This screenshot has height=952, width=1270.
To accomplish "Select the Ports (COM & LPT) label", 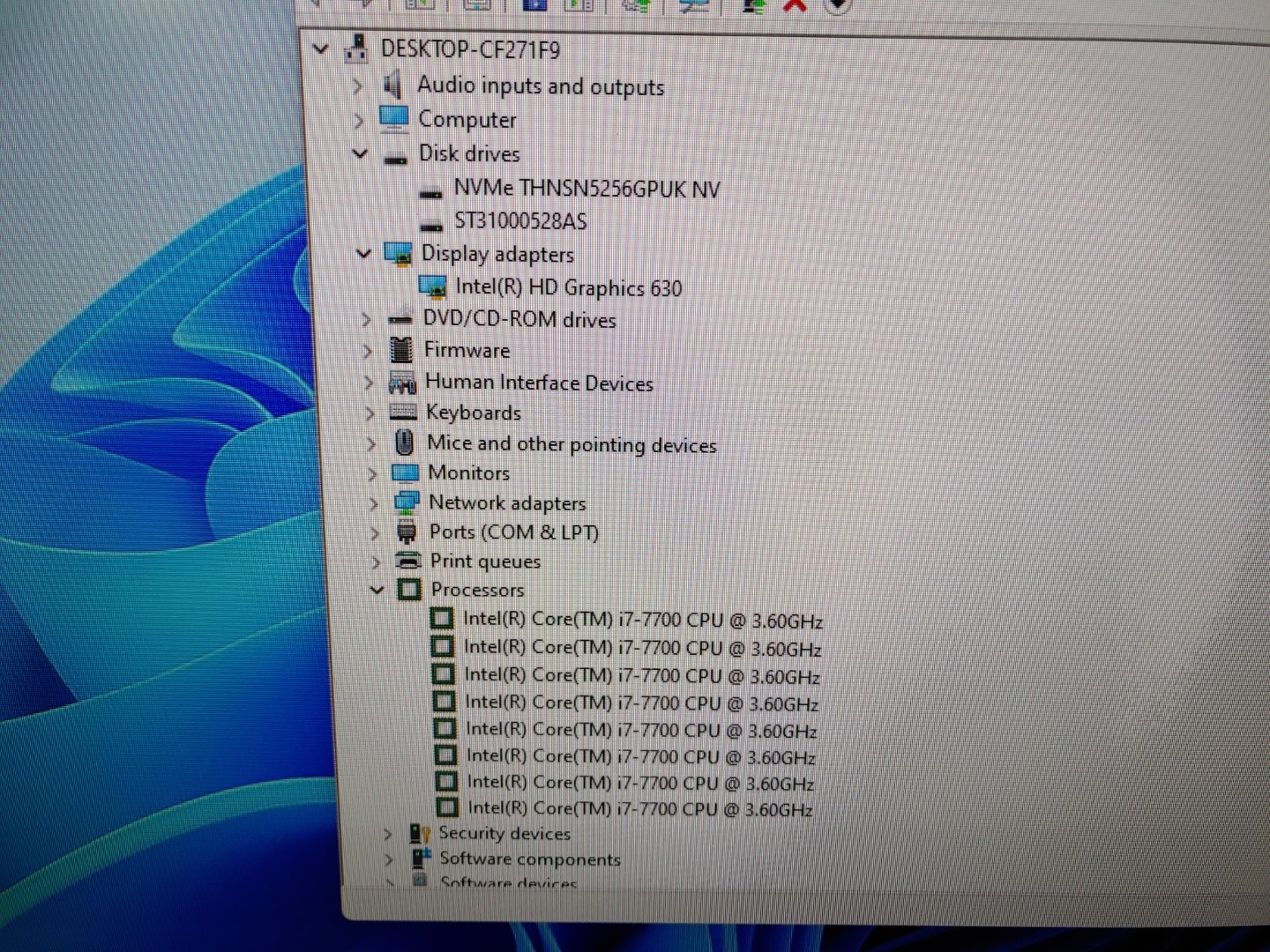I will pyautogui.click(x=514, y=532).
